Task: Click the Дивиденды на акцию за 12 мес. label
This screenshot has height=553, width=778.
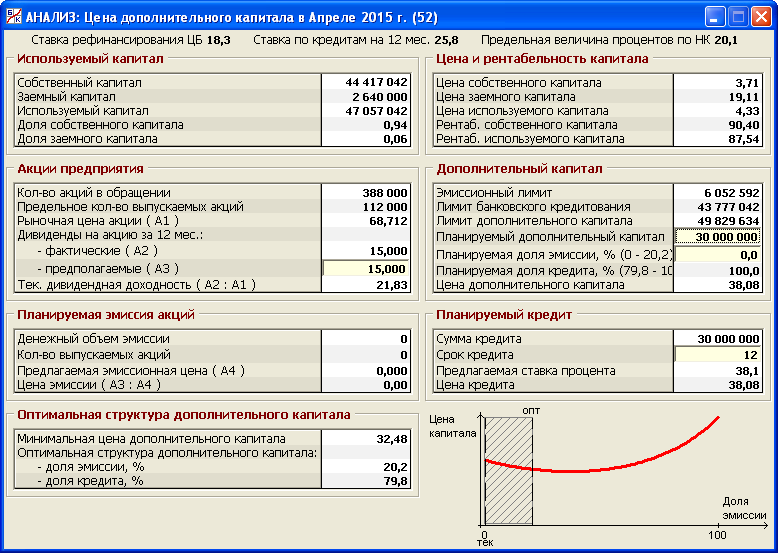Action: (x=110, y=235)
